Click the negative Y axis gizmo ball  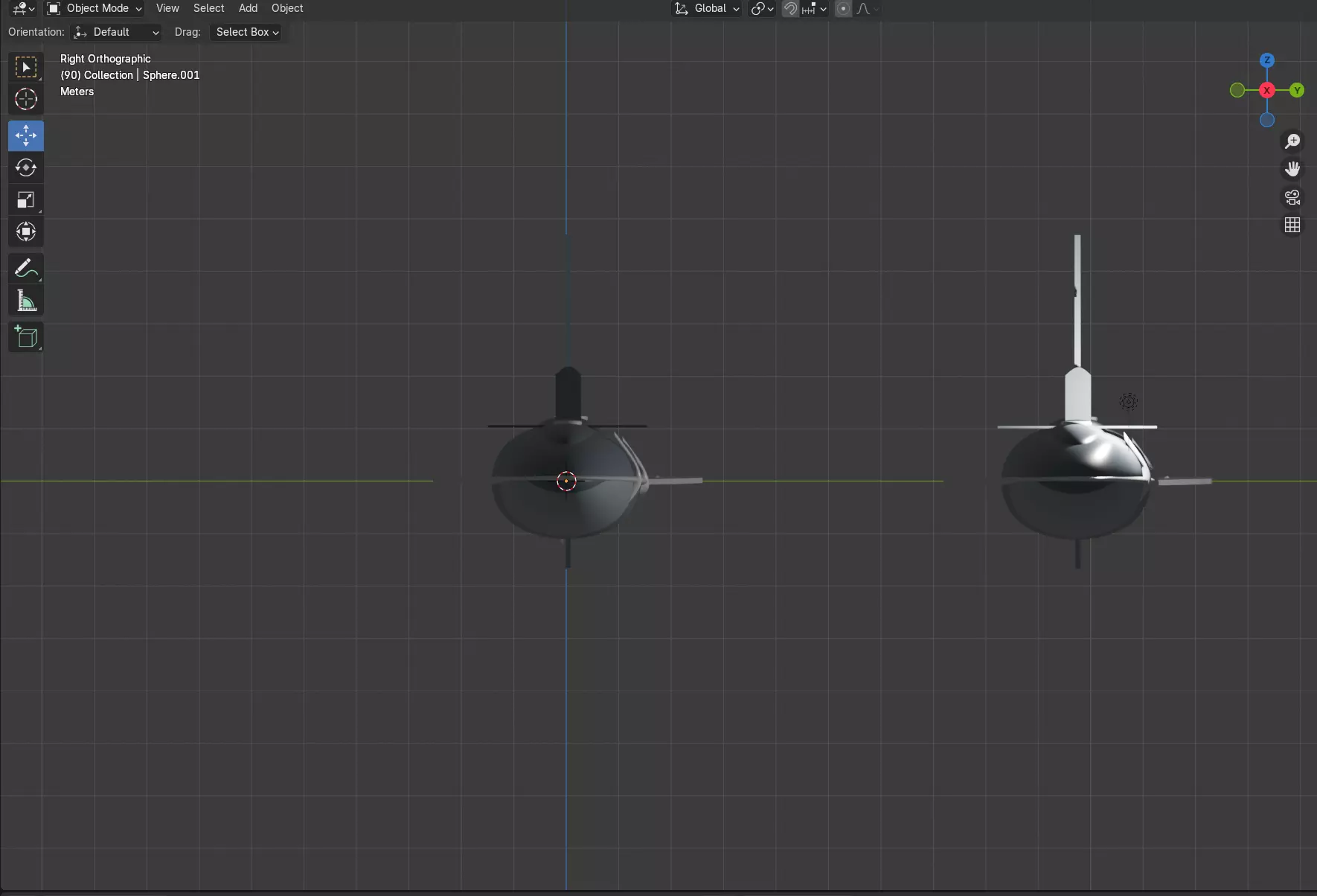pyautogui.click(x=1237, y=90)
